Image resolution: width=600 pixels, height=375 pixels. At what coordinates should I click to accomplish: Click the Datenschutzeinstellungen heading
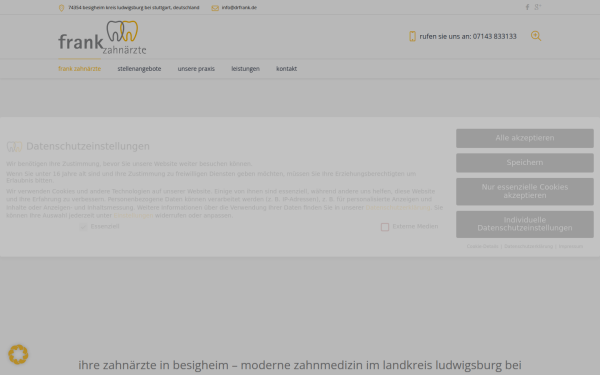88,146
